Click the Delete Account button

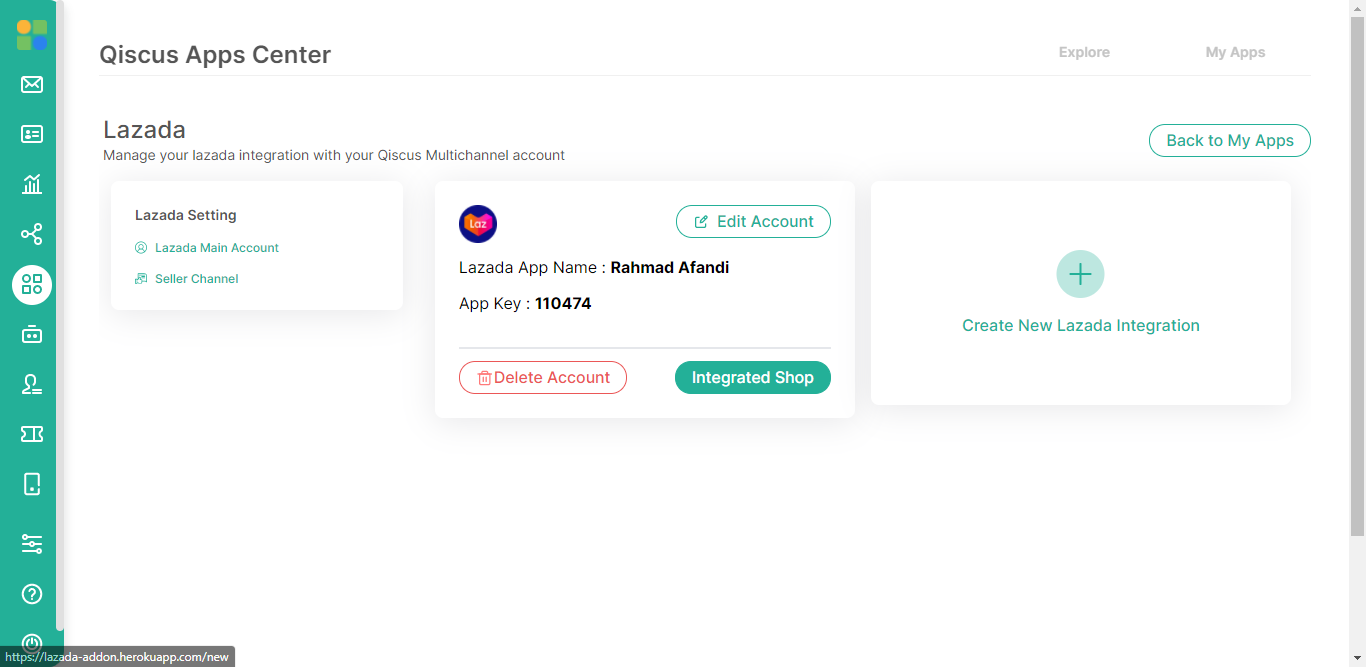(x=543, y=378)
